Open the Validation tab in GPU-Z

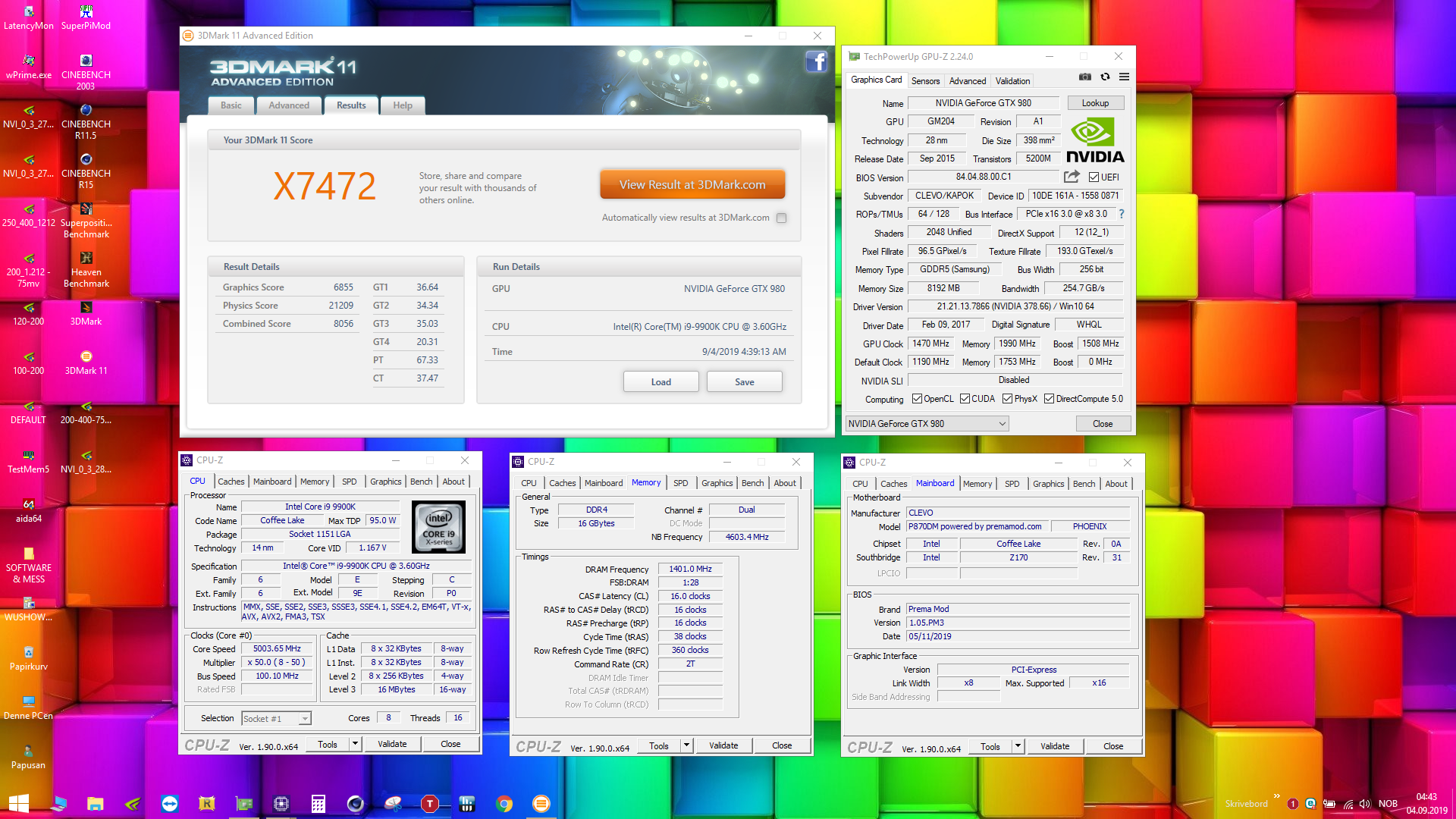coord(1012,81)
